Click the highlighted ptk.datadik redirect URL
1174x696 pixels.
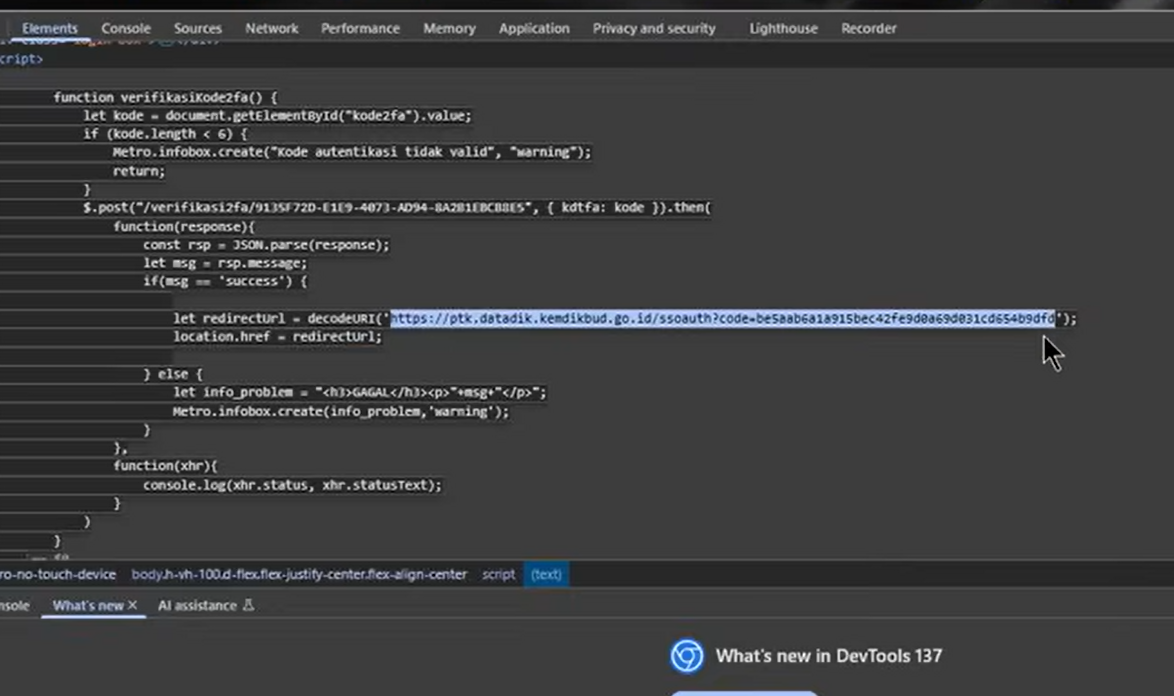(x=722, y=318)
